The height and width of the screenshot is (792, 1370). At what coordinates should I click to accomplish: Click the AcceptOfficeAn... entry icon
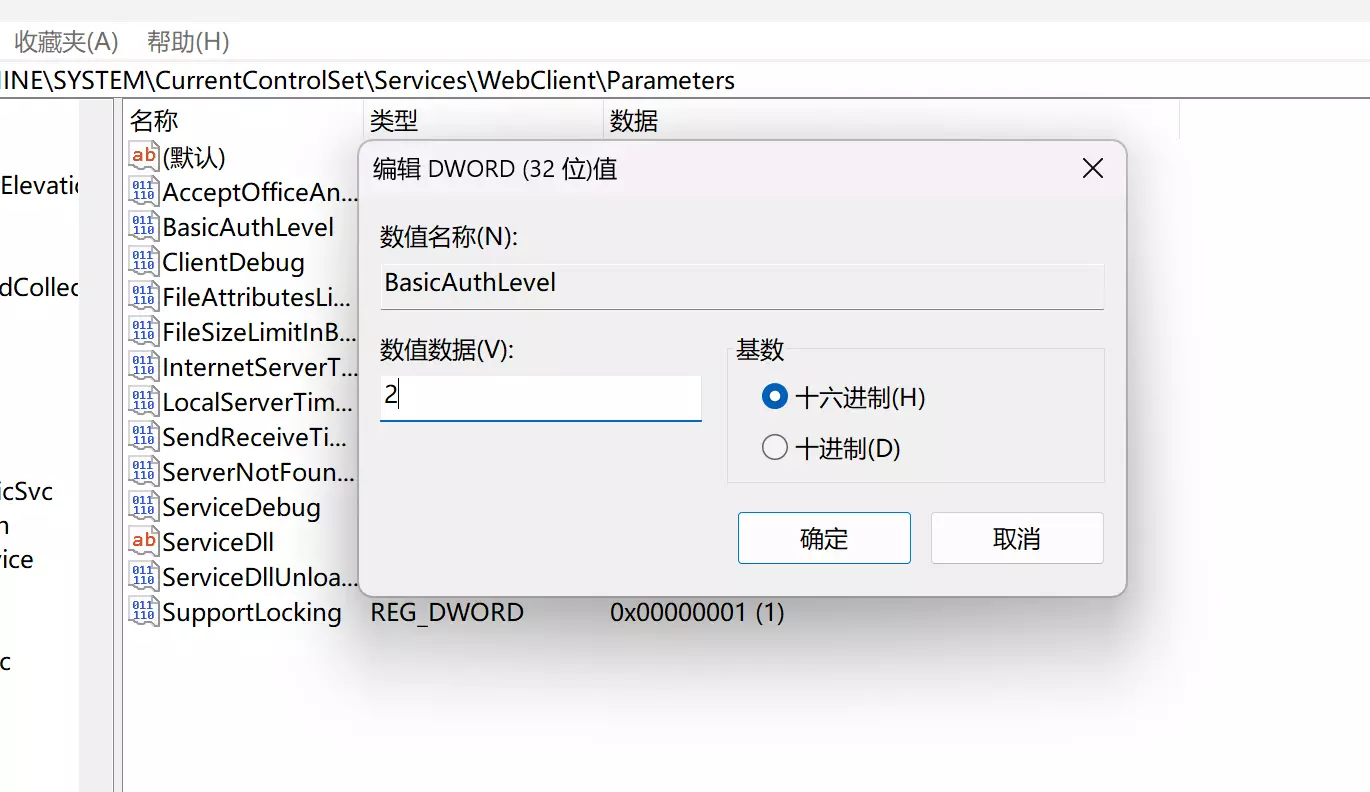(x=143, y=192)
